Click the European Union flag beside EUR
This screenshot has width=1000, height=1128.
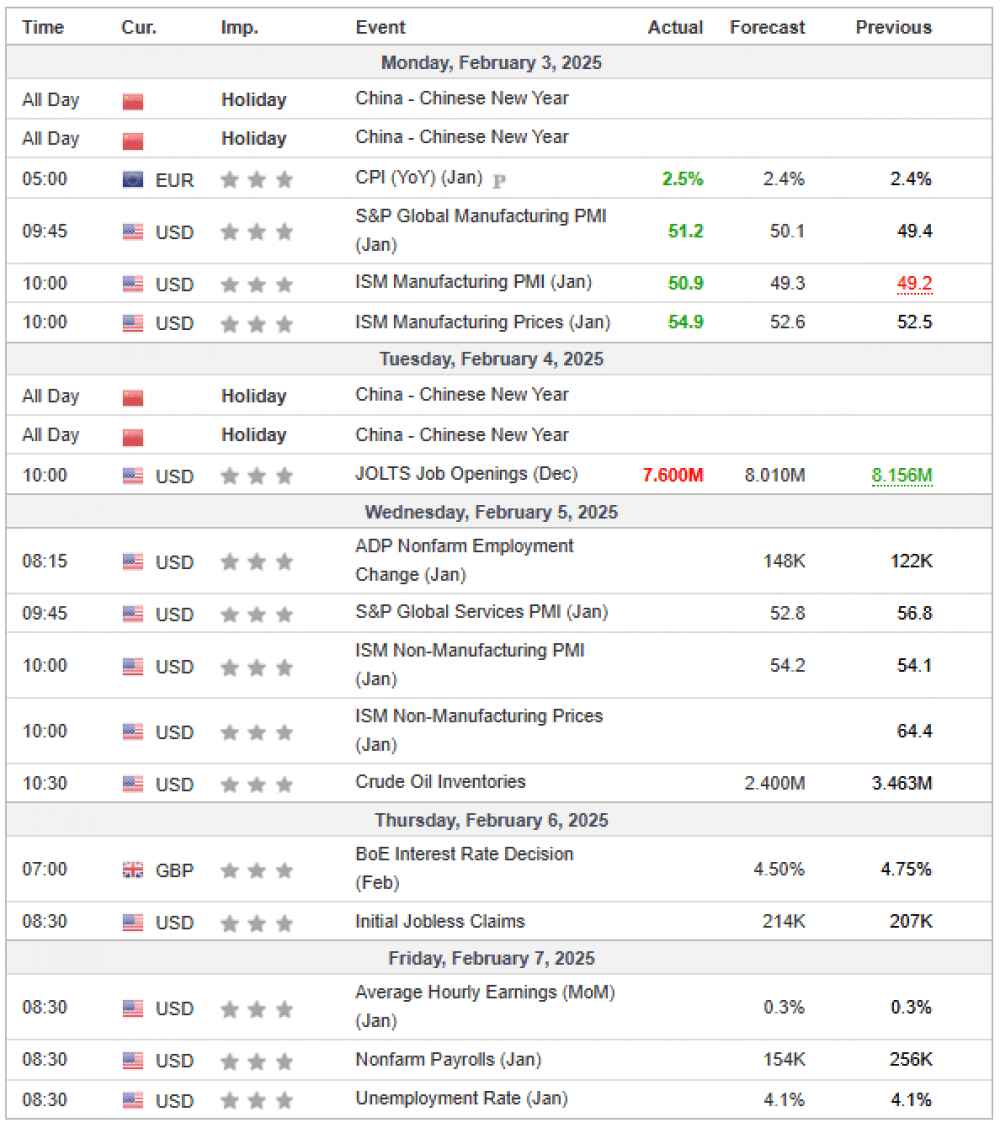(132, 179)
